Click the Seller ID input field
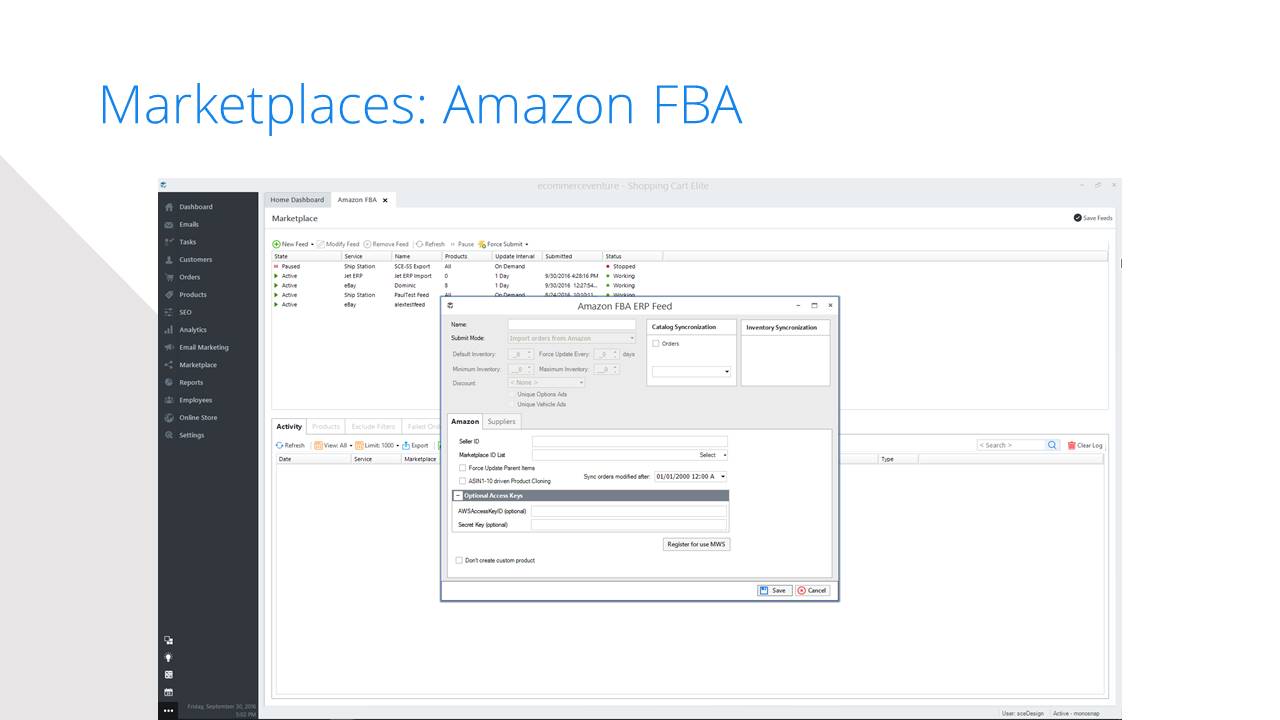 click(630, 441)
